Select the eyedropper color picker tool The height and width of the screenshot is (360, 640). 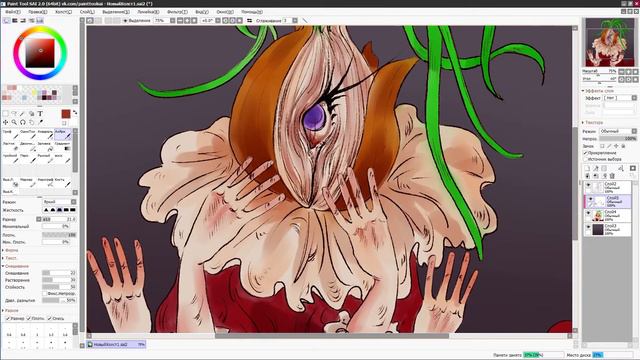pos(40,122)
